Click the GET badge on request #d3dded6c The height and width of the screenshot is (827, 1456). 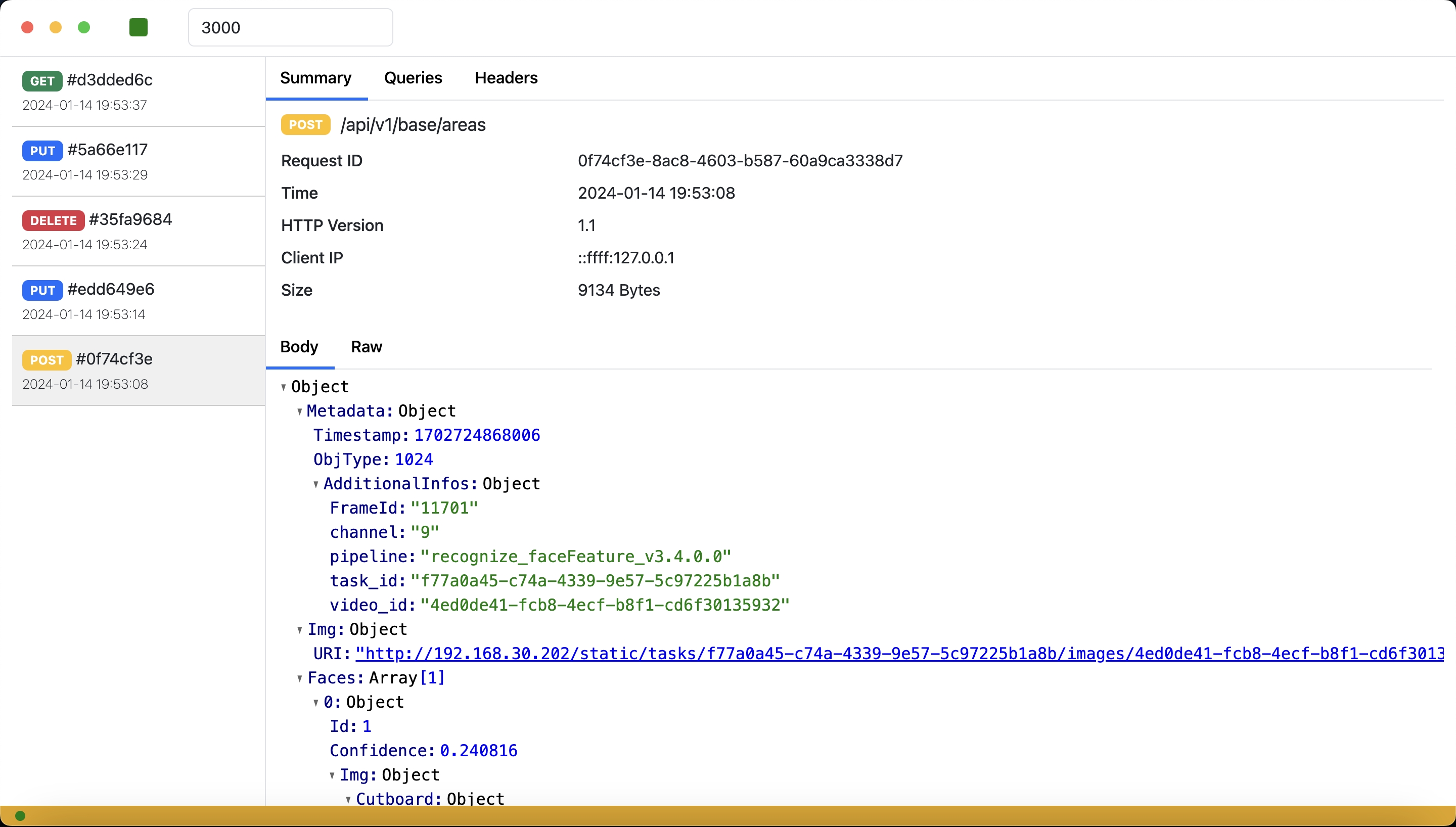tap(42, 81)
